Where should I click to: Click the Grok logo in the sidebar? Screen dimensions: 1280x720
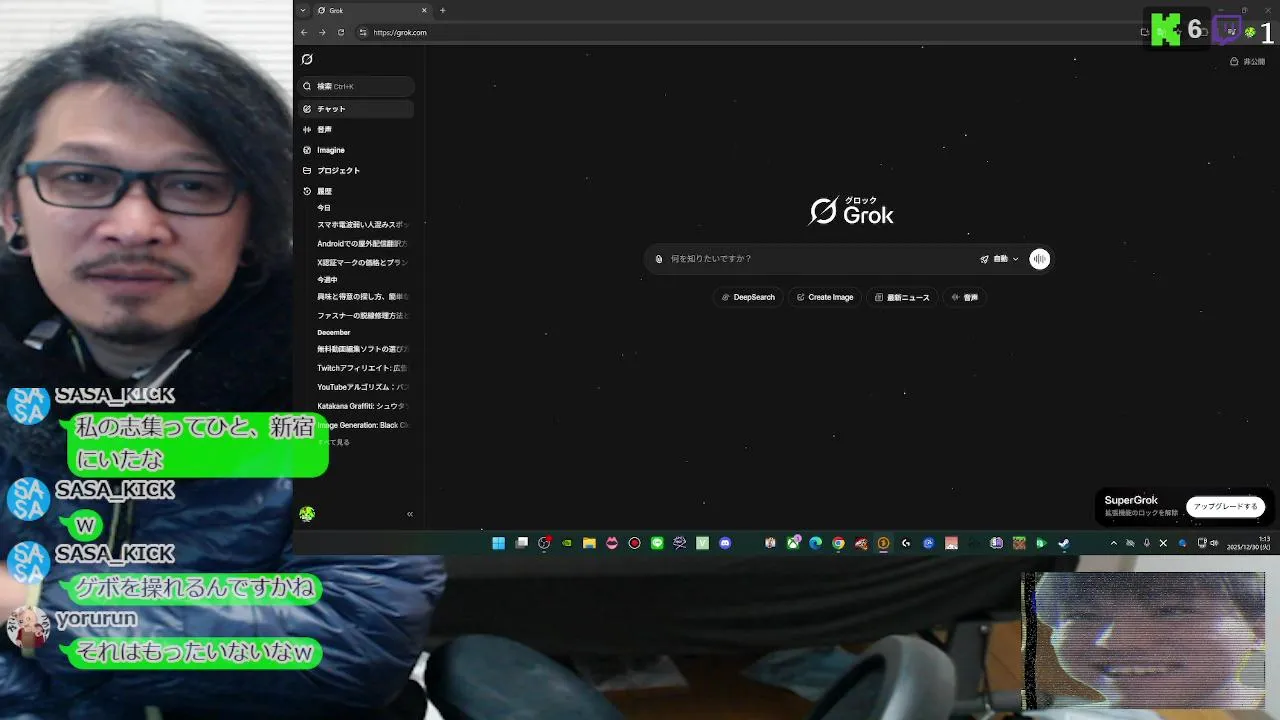click(307, 59)
